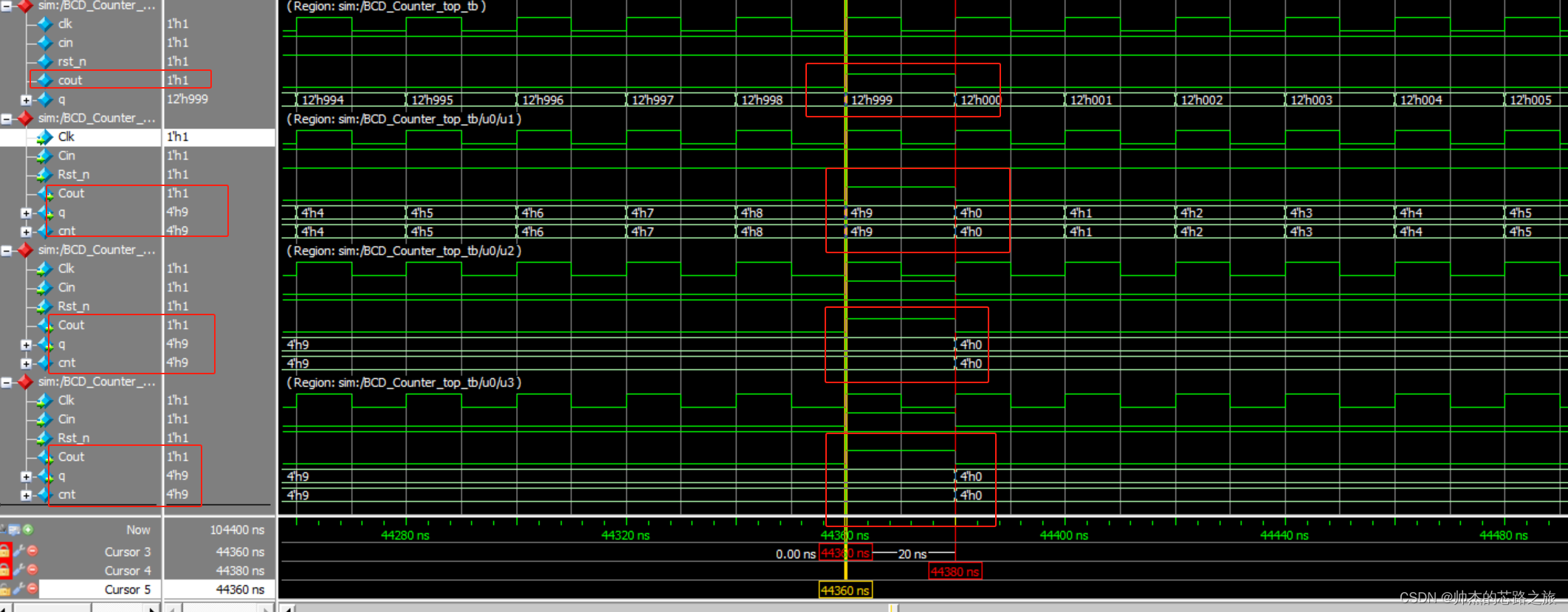Viewport: 1568px width, 612px height.
Task: Click the 12'h001 bus value in the waveform
Action: tap(1090, 100)
